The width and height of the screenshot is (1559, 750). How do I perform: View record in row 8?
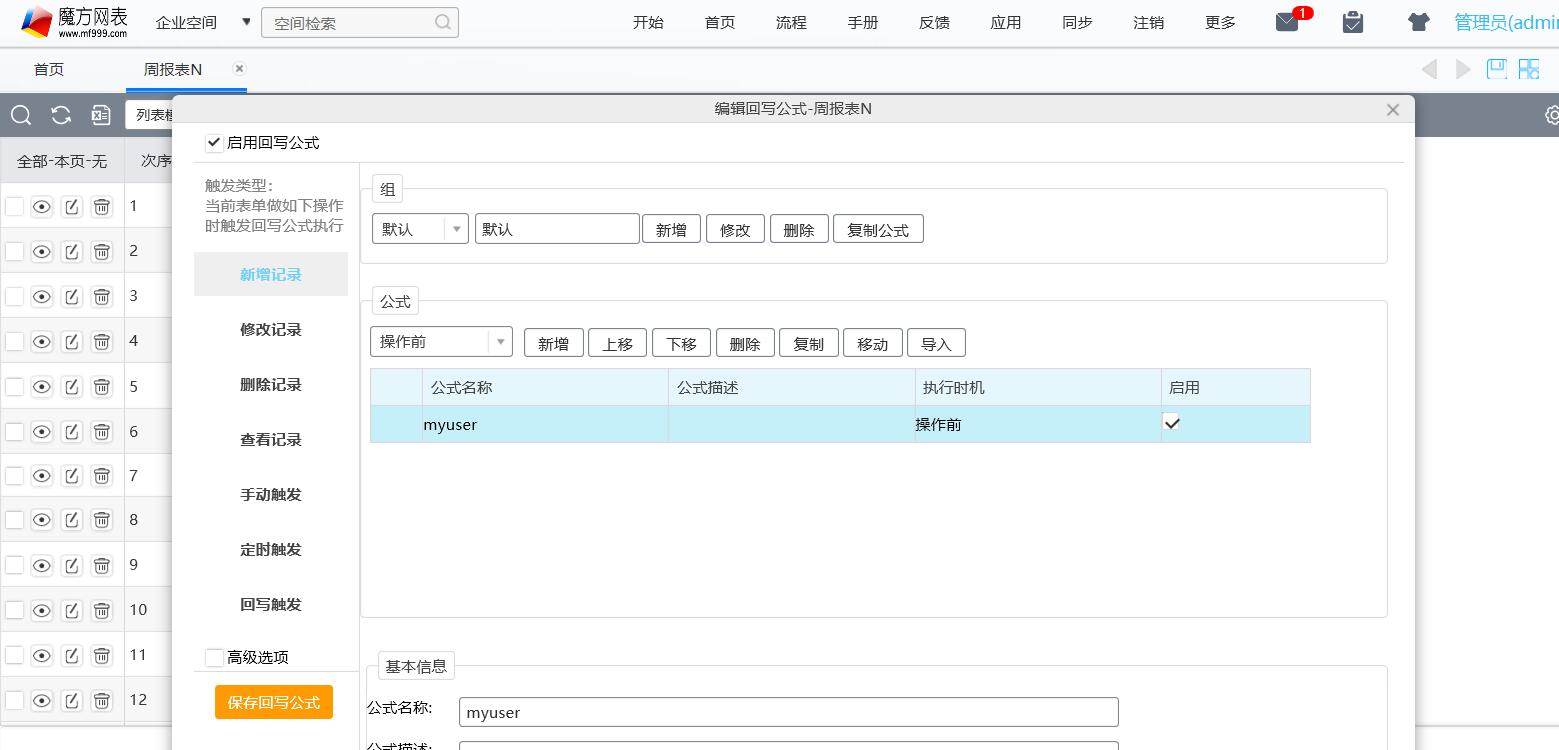[x=41, y=520]
